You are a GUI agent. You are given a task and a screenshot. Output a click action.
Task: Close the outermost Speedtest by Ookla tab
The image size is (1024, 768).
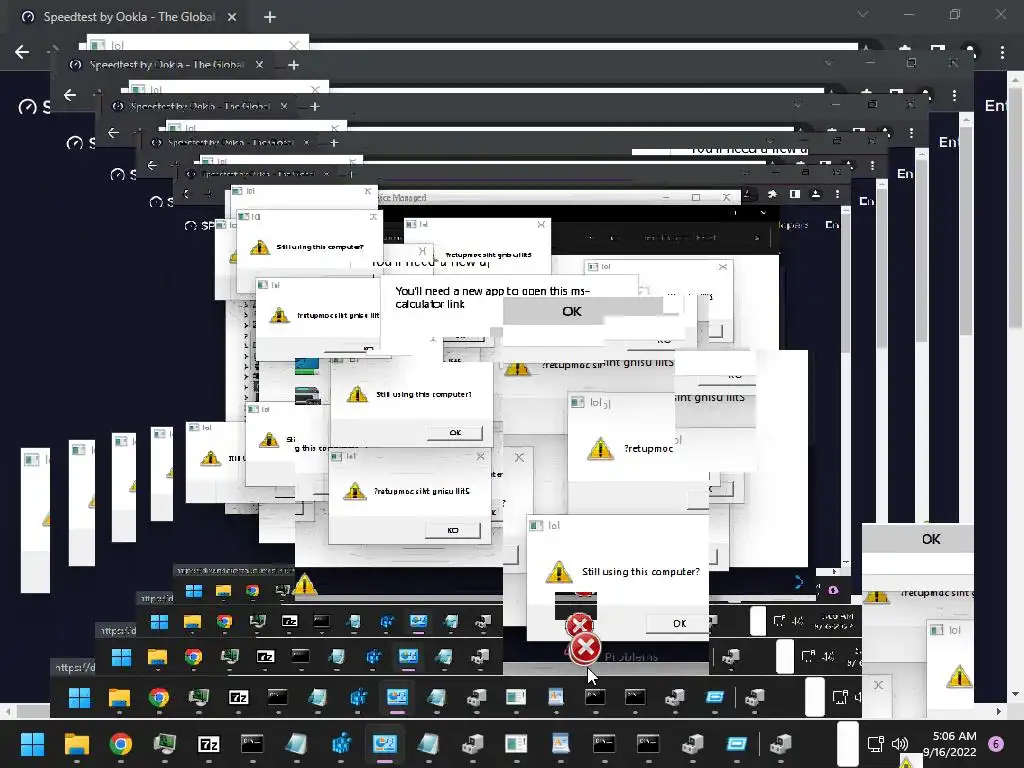232,17
